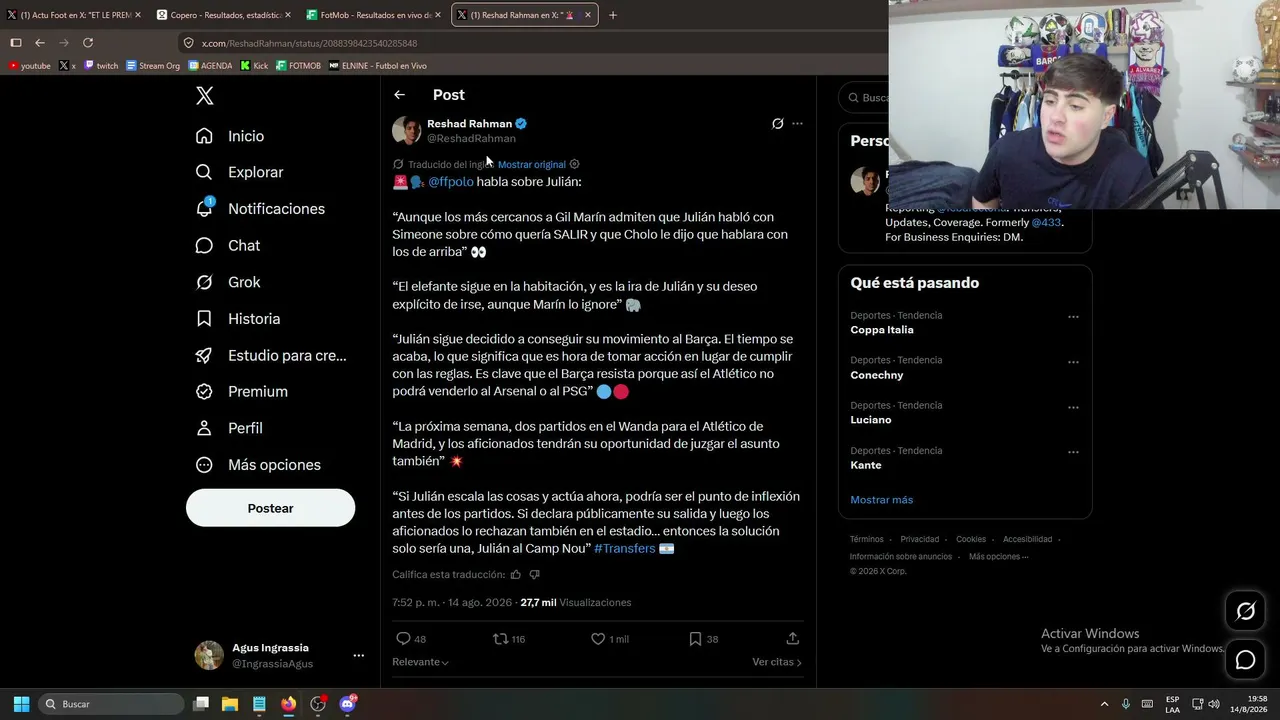Open ELNINE - Futbol en Vivo bookmark

pos(378,66)
